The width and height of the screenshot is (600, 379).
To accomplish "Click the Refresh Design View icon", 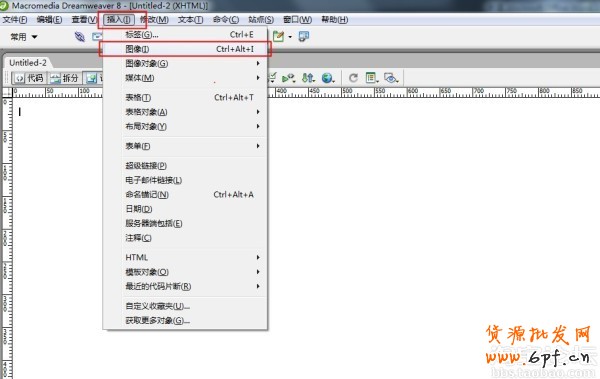I will [x=353, y=78].
